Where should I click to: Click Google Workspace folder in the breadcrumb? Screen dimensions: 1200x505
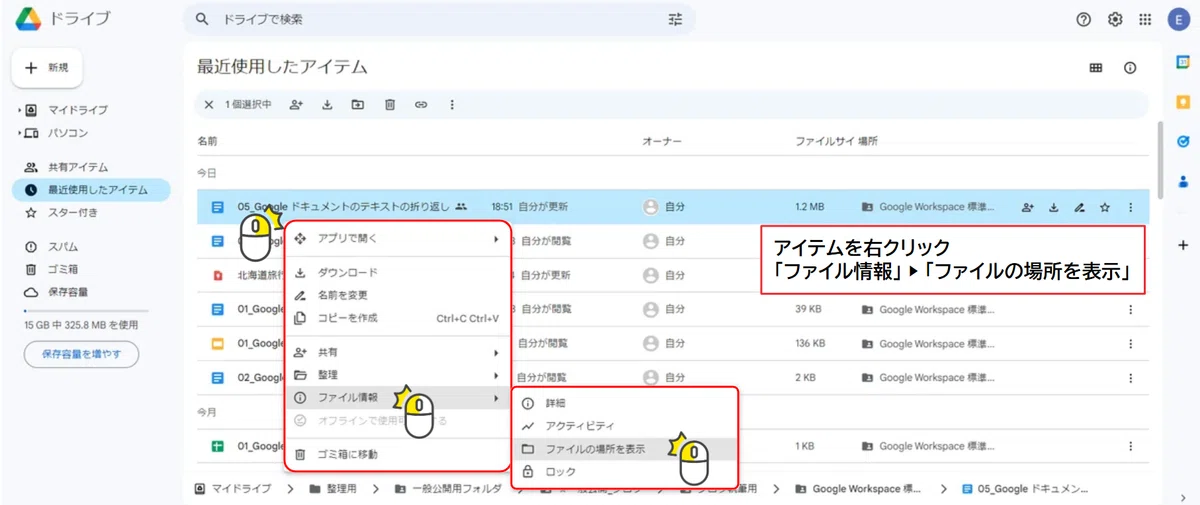coord(859,489)
